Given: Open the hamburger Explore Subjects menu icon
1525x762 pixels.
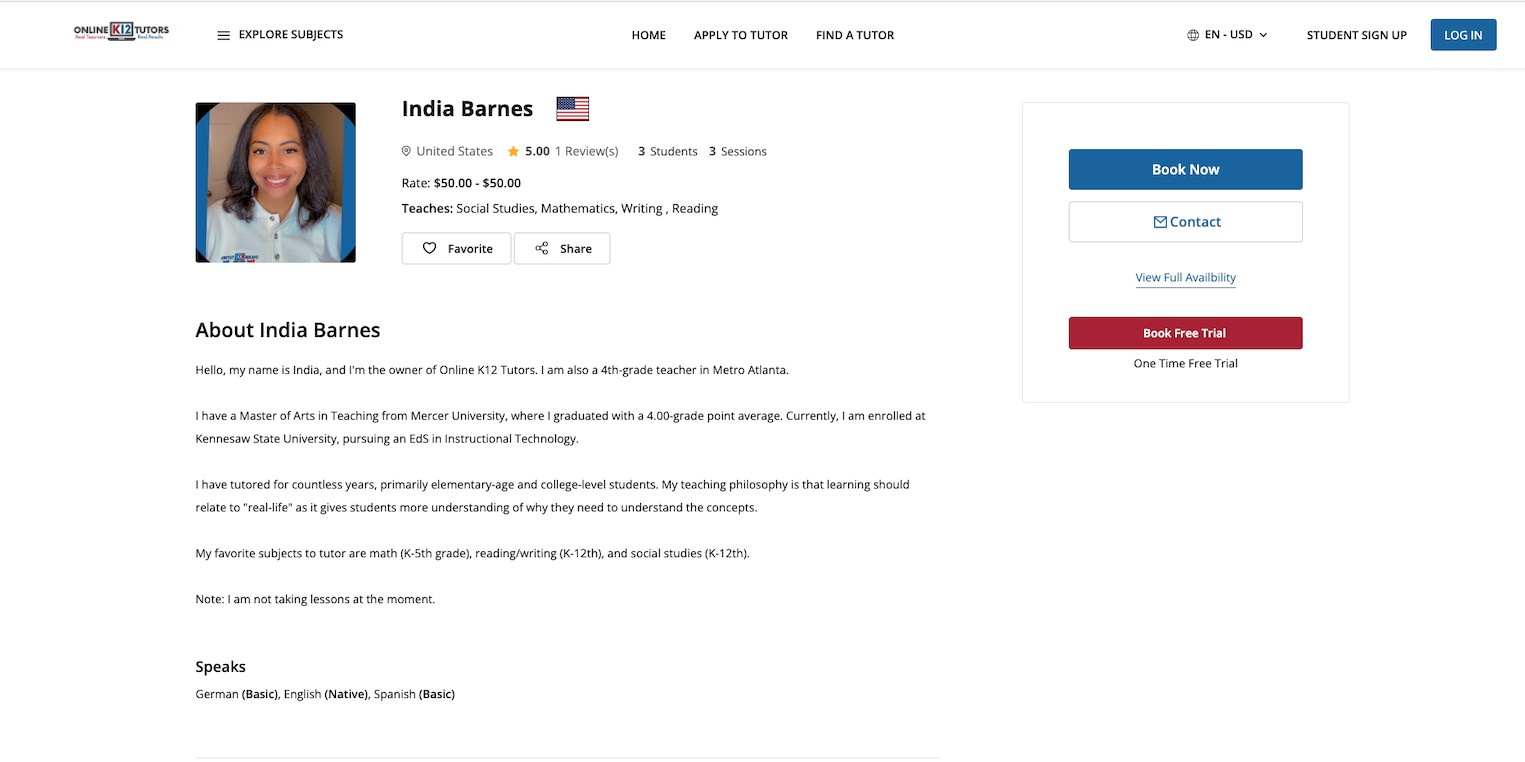Looking at the screenshot, I should [x=223, y=35].
